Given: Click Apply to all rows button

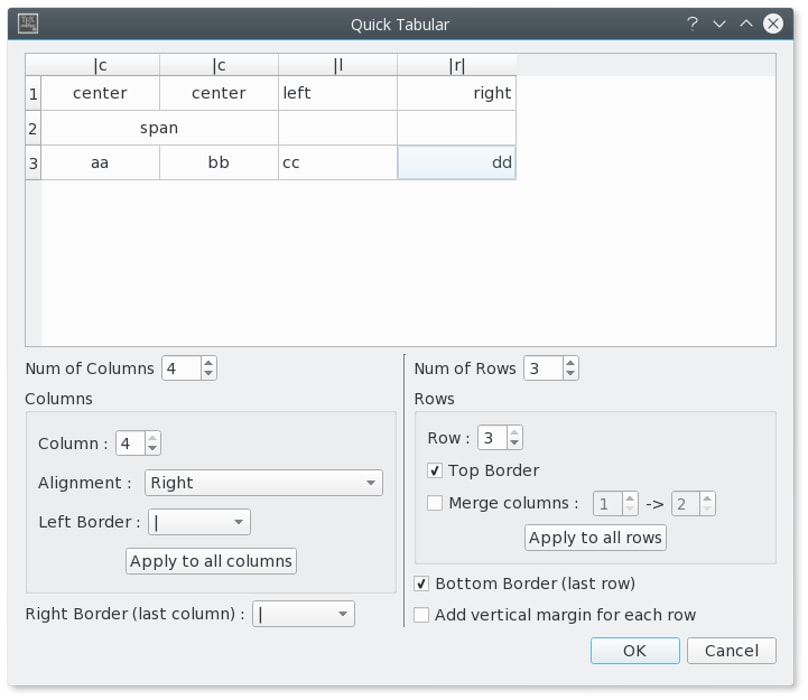Looking at the screenshot, I should [595, 538].
